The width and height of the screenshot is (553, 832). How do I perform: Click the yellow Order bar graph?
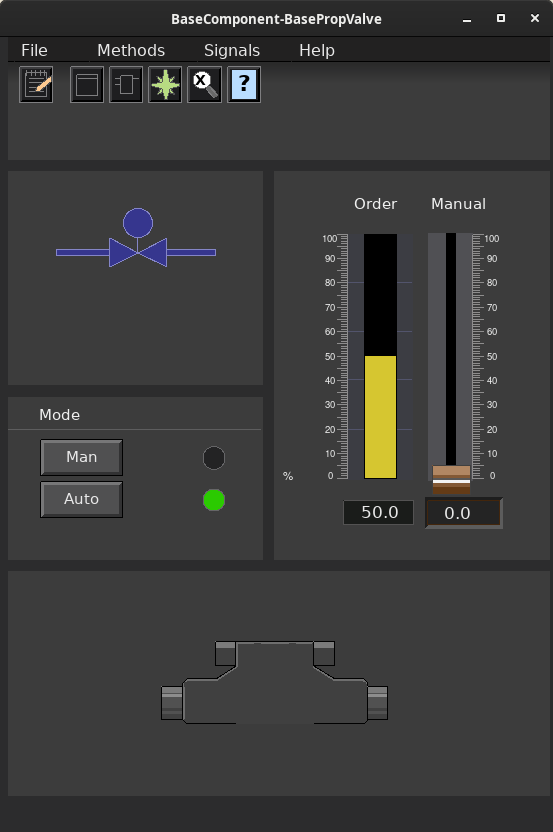coord(380,417)
